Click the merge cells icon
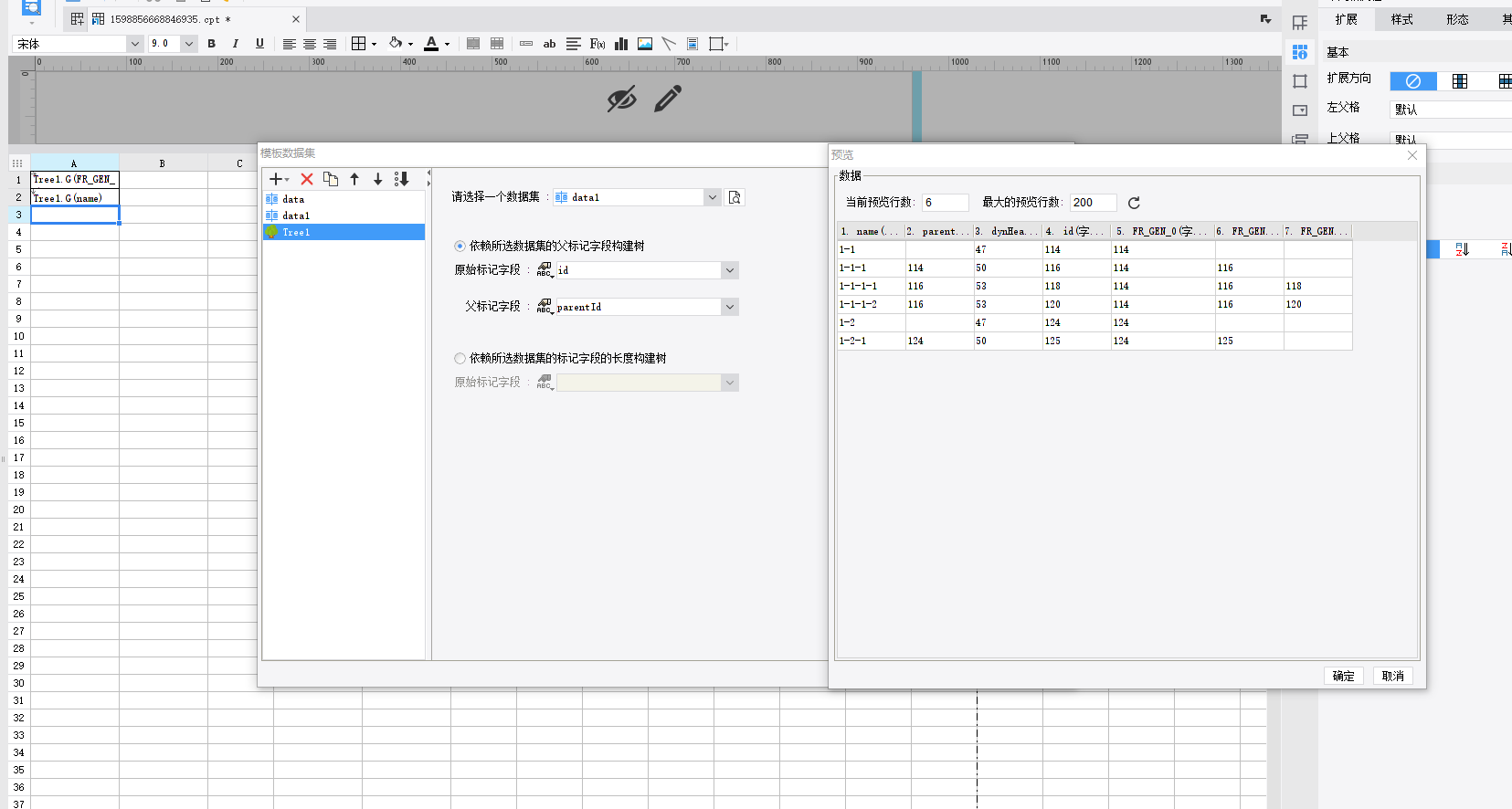Viewport: 1512px width, 809px height. tap(473, 44)
